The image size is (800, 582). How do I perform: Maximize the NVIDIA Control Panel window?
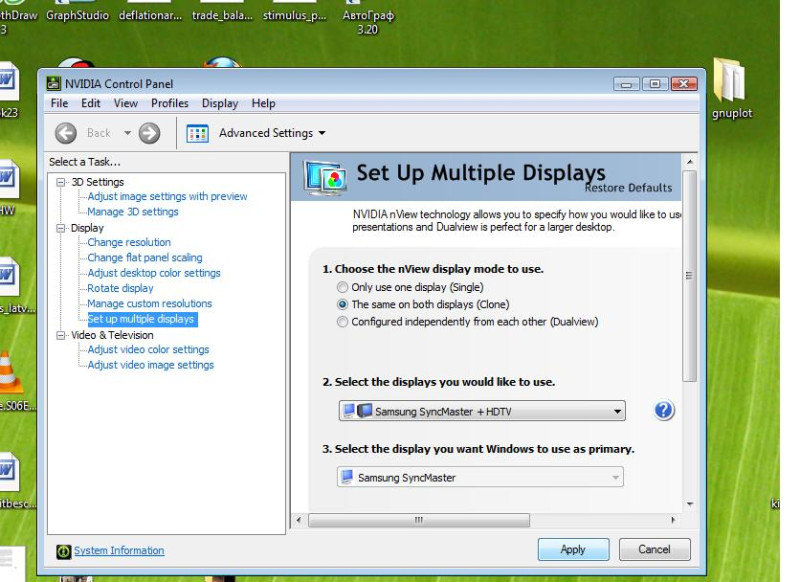click(655, 84)
